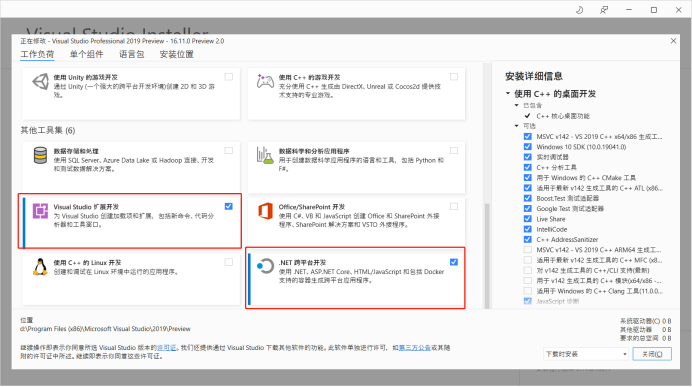Check the Linux development with C++ workload
692x387 pixels.
pos(229,262)
